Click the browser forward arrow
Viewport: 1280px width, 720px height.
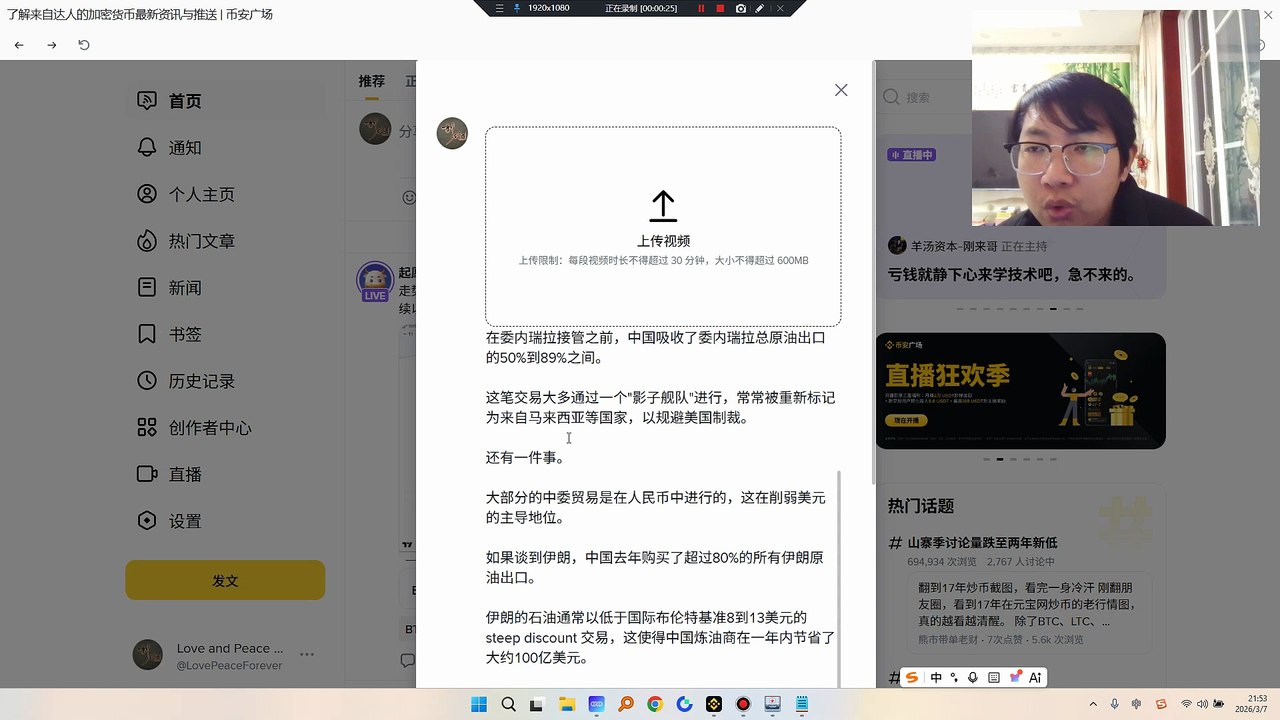(x=52, y=45)
